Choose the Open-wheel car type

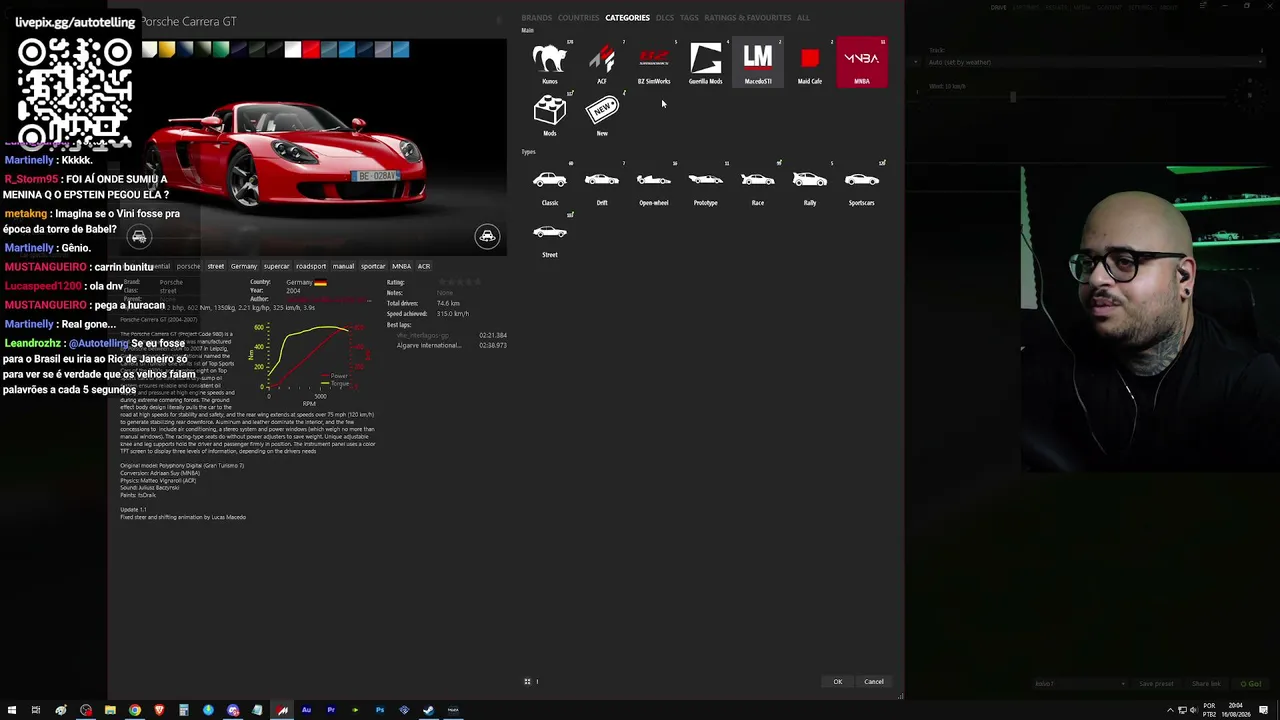654,185
